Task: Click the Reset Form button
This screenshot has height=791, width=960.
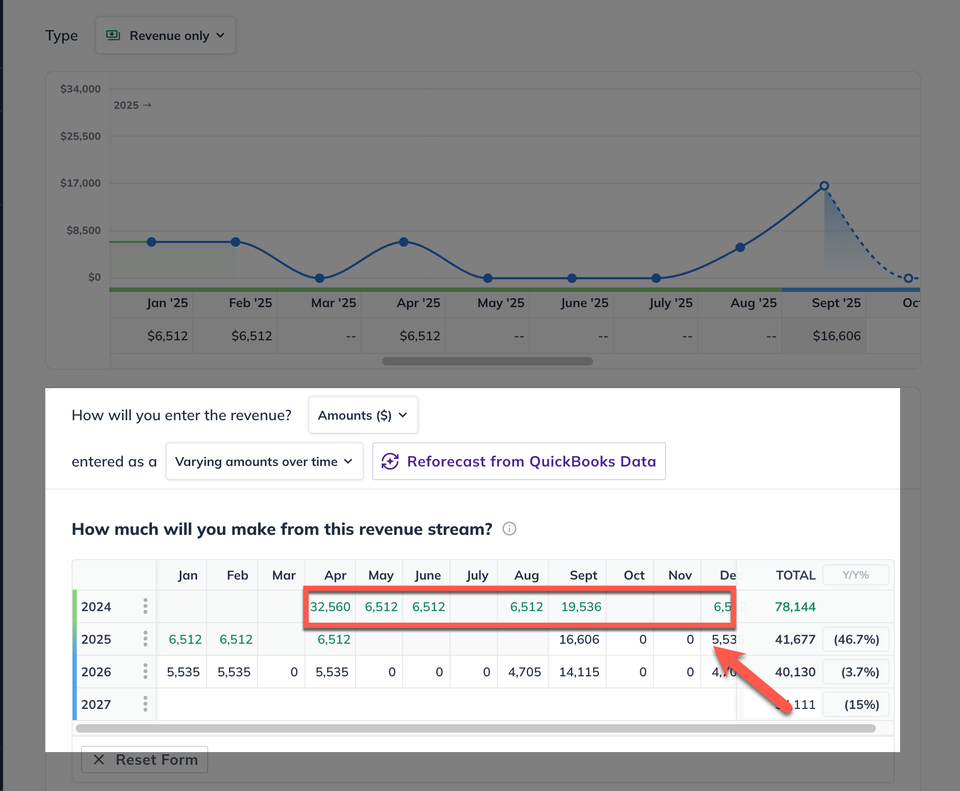Action: tap(144, 760)
